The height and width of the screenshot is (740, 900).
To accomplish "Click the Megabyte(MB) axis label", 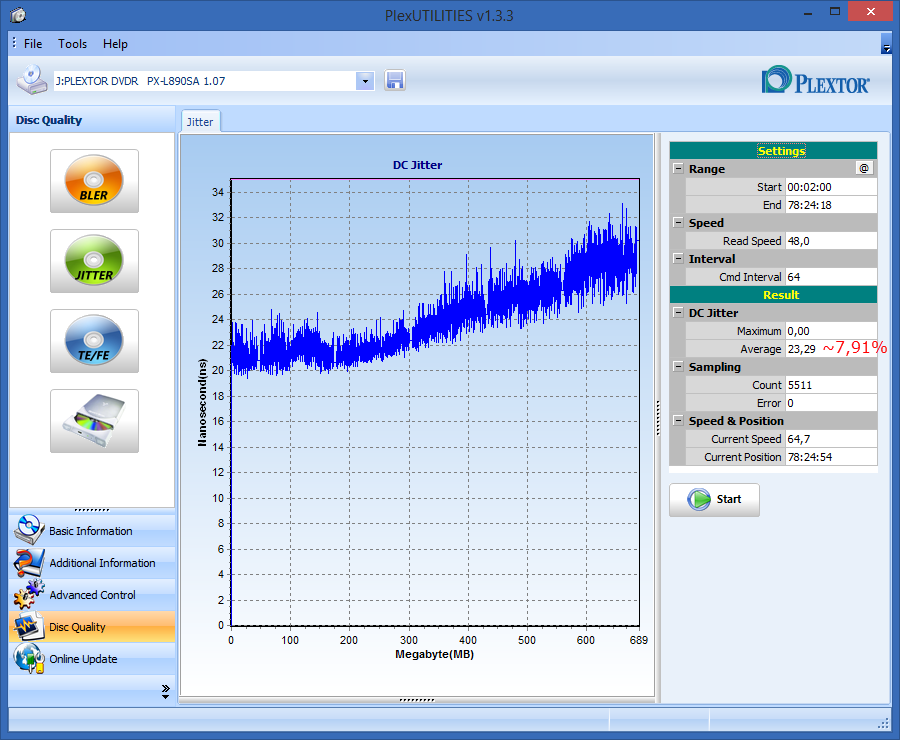I will [x=435, y=654].
